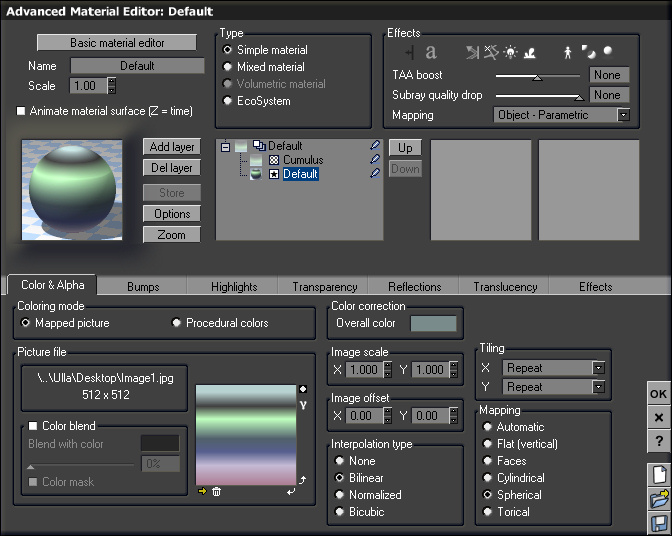This screenshot has height=536, width=672.
Task: Switch to the Reflections tab
Action: (x=414, y=287)
